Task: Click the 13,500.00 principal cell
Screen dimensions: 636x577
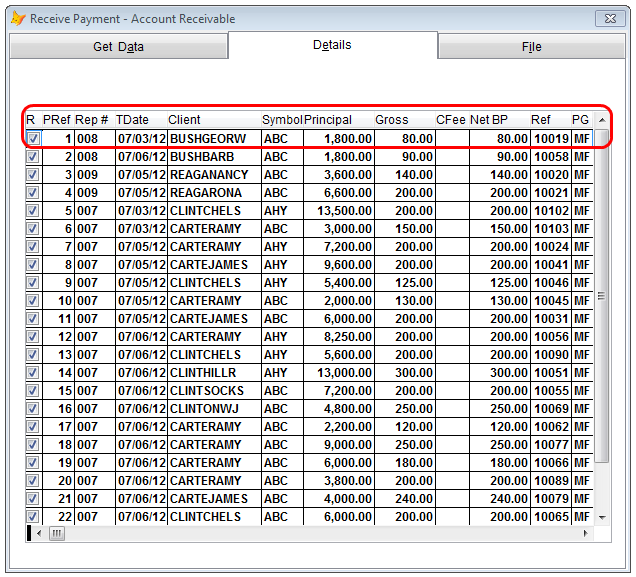Action: pyautogui.click(x=339, y=210)
